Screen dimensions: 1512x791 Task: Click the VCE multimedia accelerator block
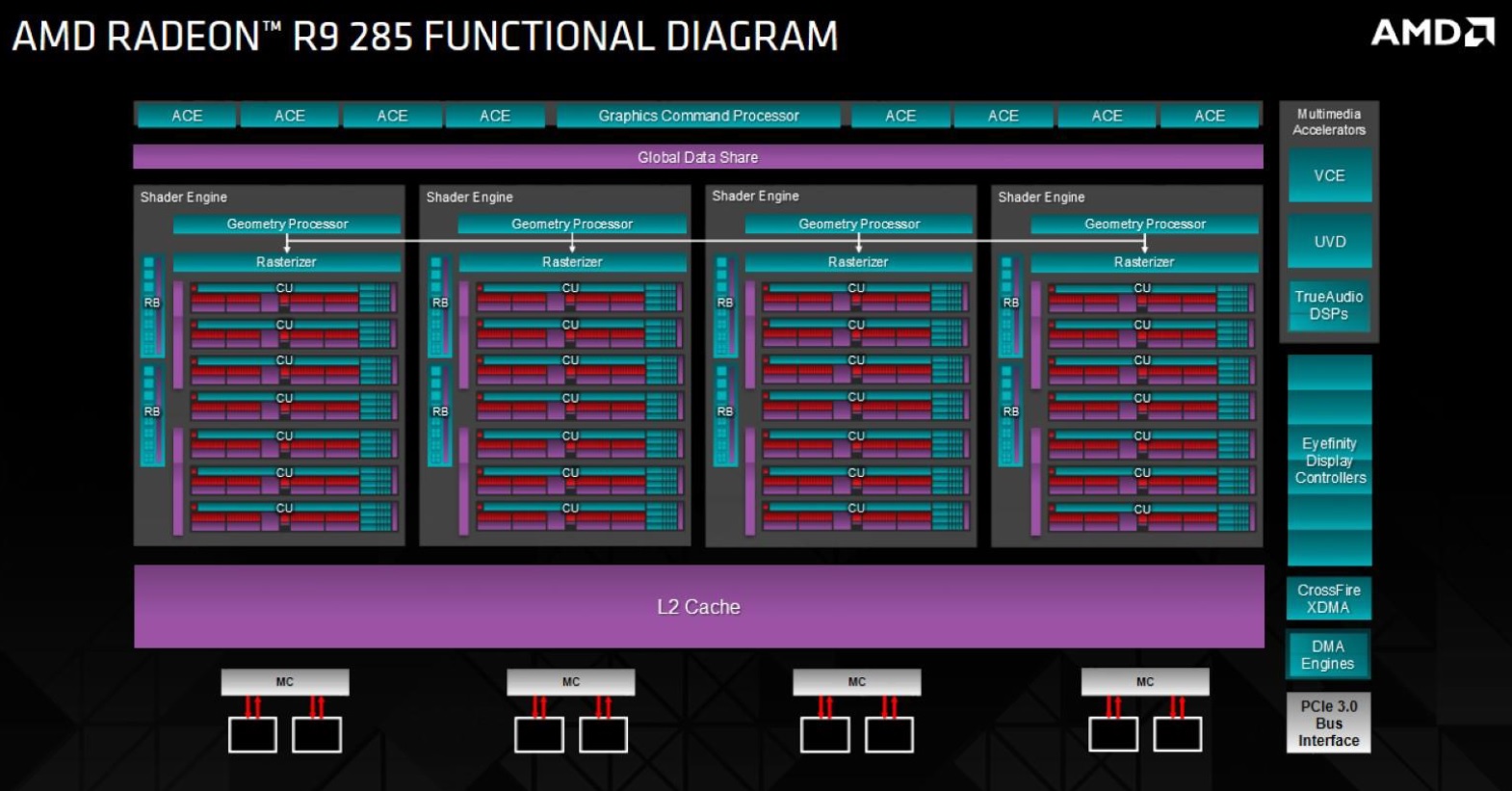[x=1329, y=175]
